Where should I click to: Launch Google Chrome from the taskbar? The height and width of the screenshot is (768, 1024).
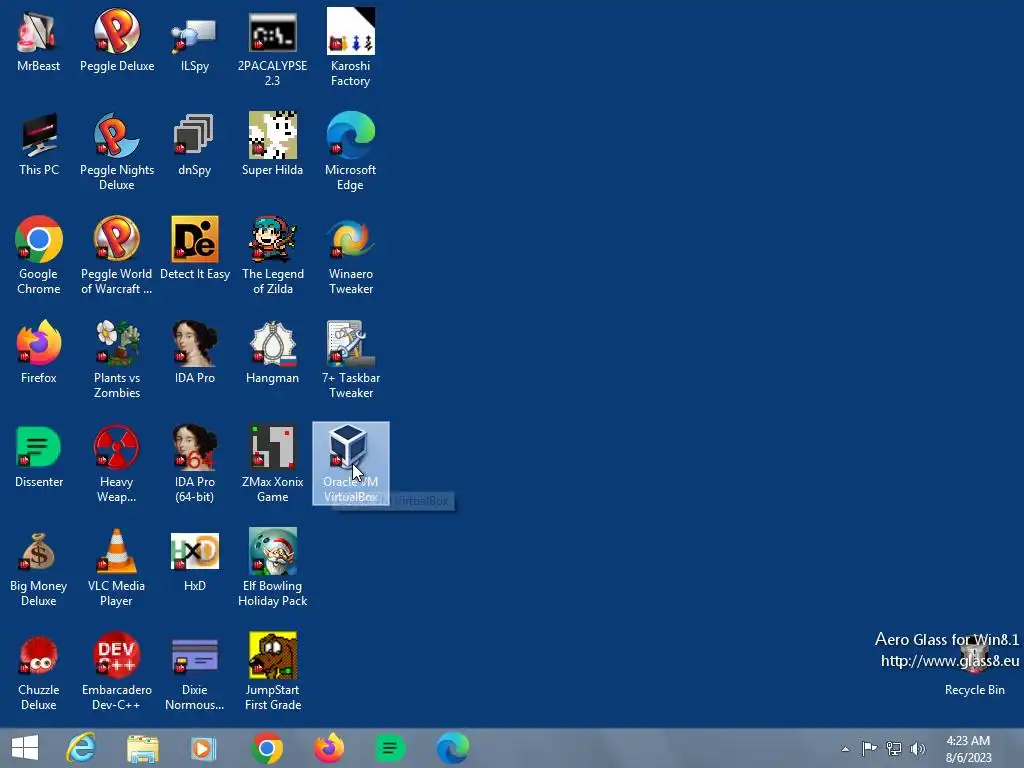[266, 748]
